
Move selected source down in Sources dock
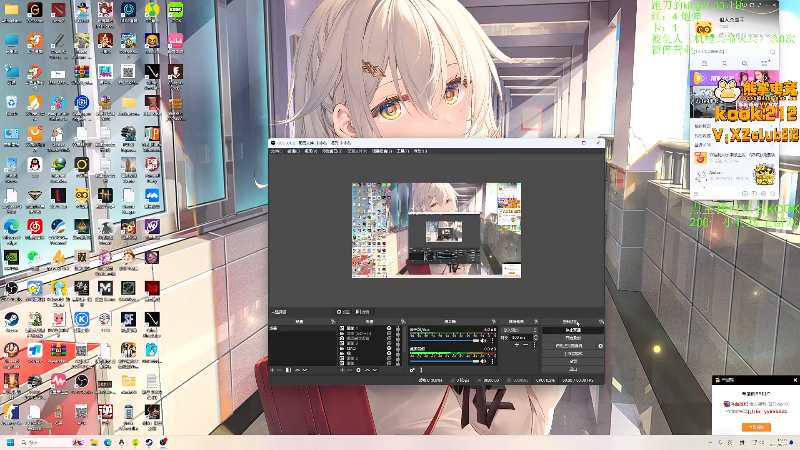[374, 370]
